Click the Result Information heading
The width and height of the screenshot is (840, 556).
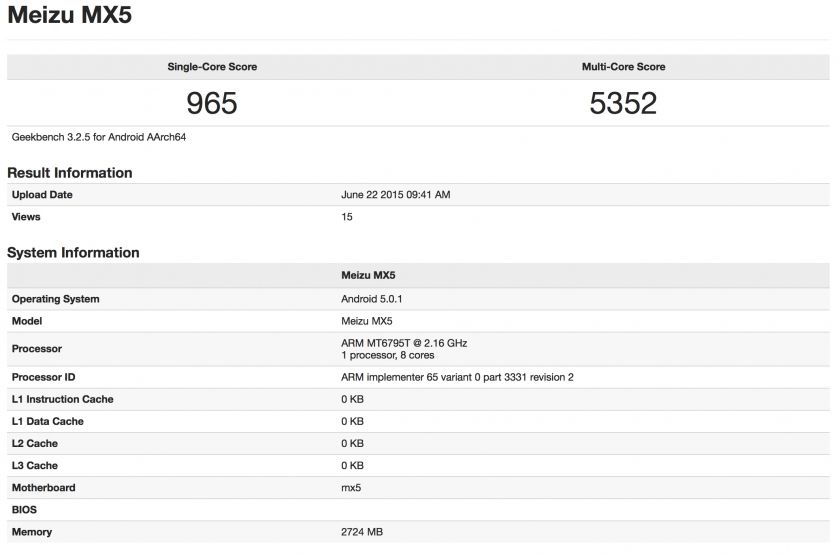(70, 173)
